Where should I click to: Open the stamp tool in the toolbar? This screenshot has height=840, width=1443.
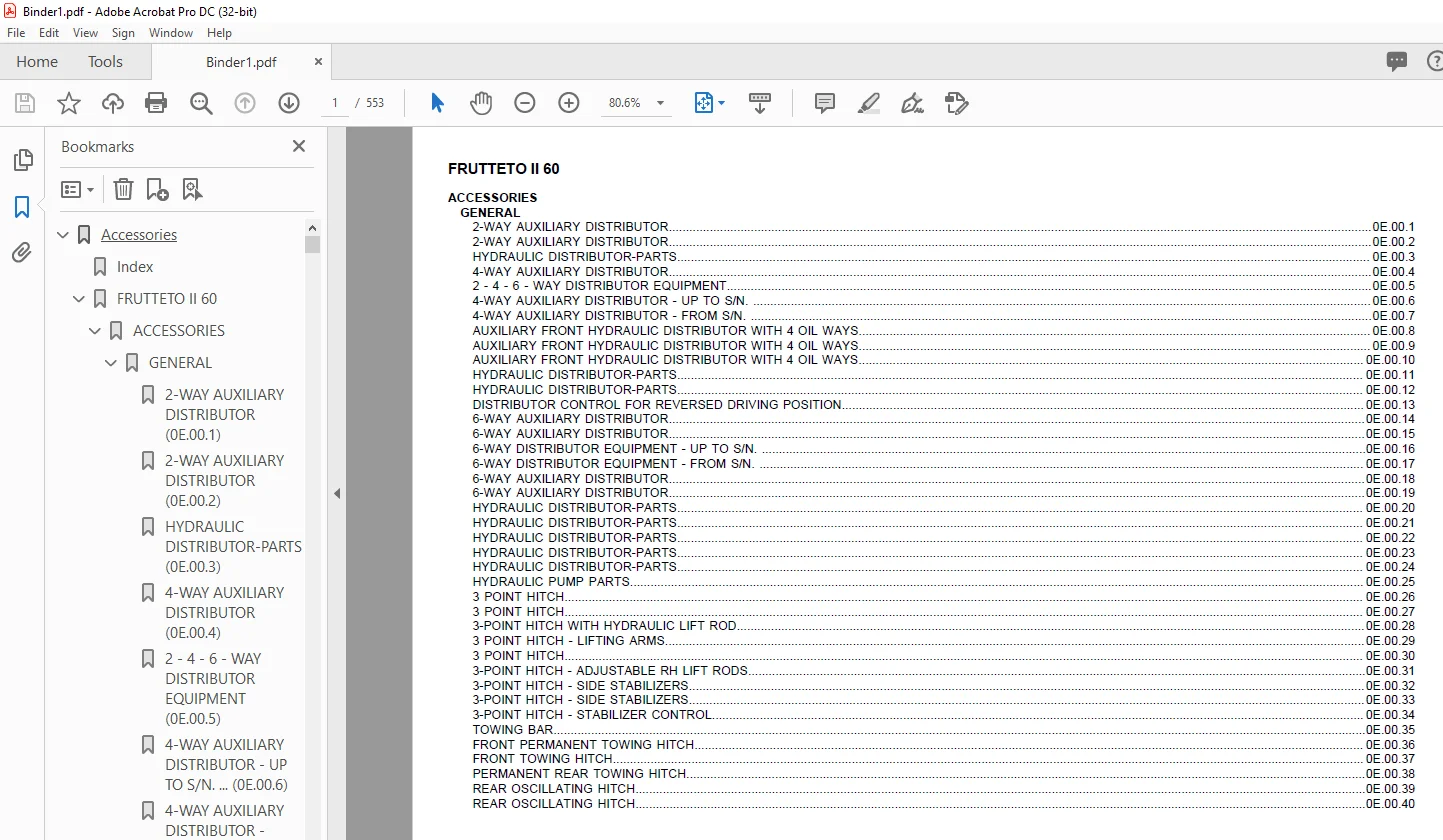[x=956, y=103]
